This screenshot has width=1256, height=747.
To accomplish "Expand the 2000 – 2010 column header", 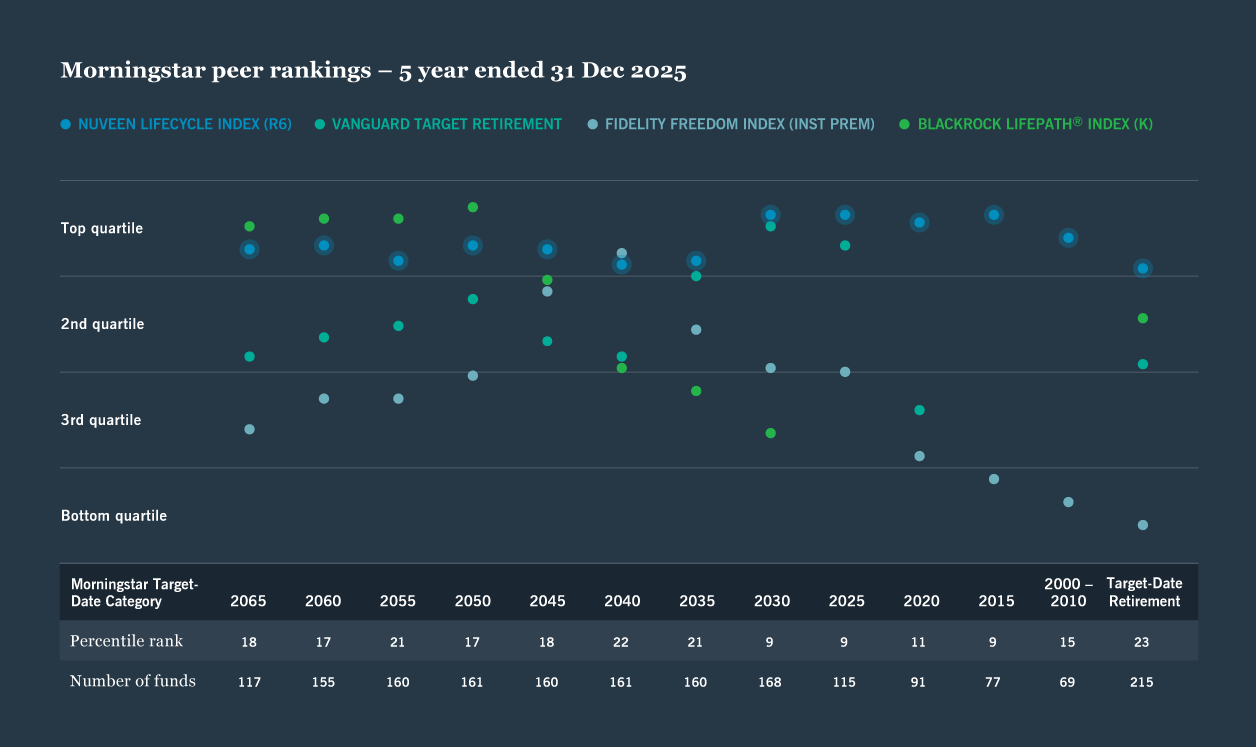I will click(x=1067, y=591).
